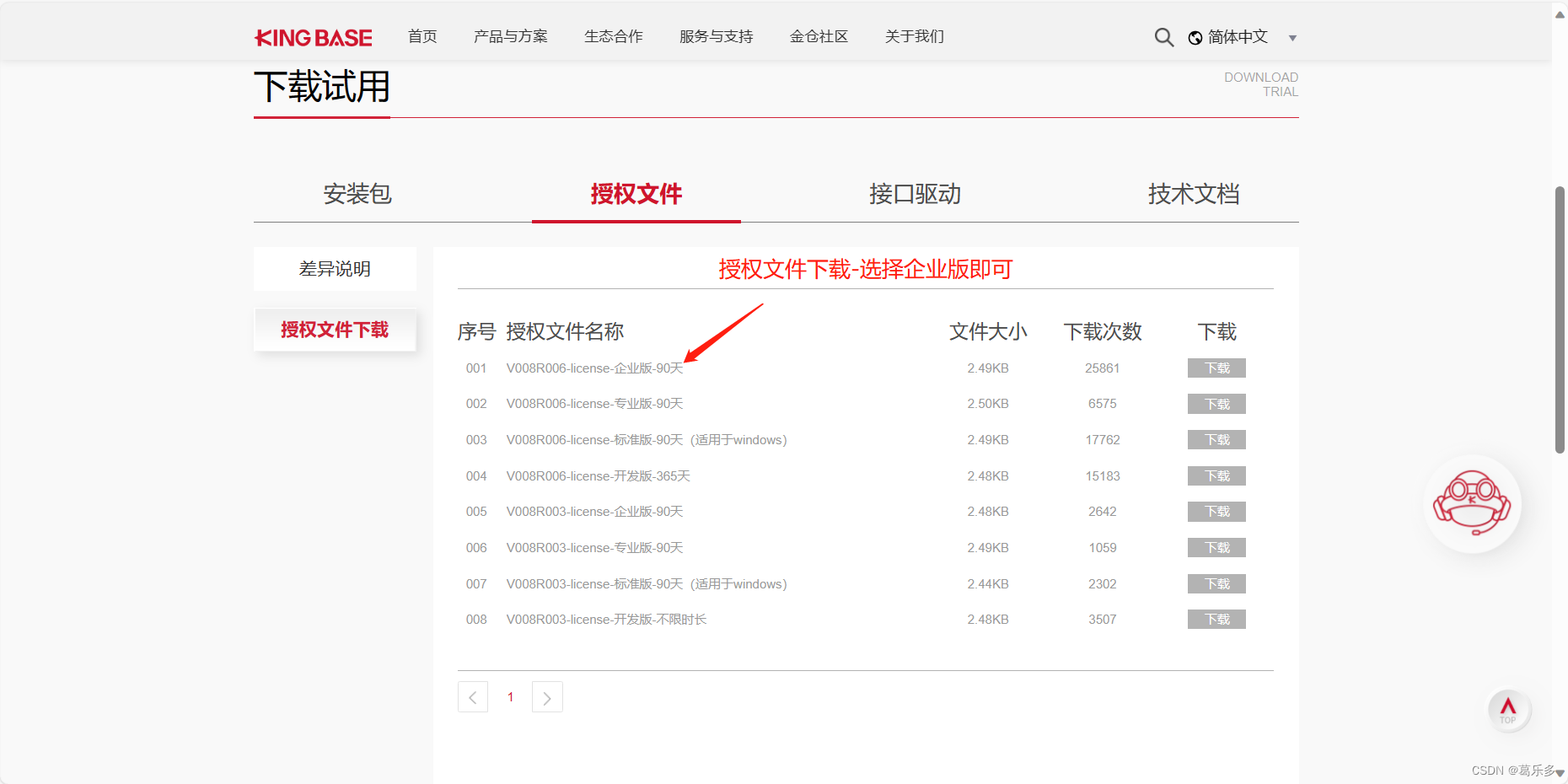Click file size 2.50KB

(988, 404)
